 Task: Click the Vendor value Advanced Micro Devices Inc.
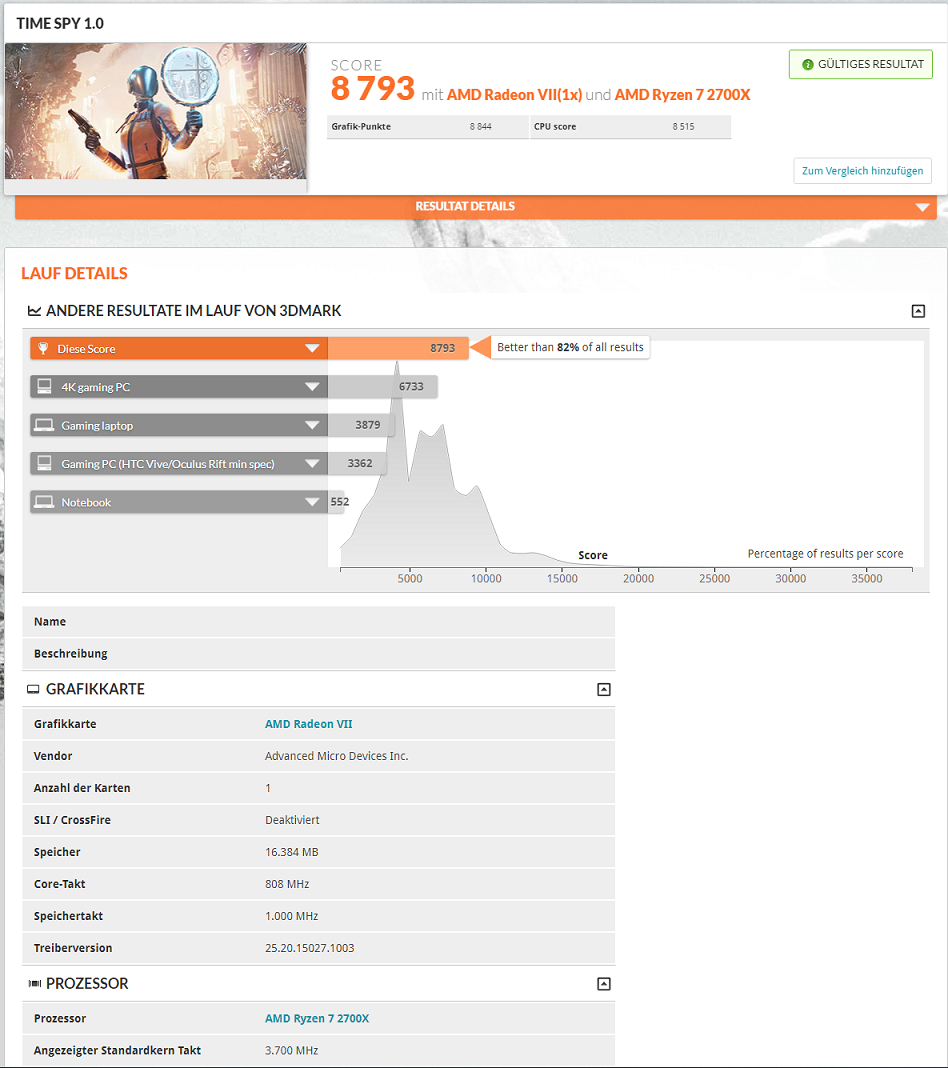[x=336, y=756]
